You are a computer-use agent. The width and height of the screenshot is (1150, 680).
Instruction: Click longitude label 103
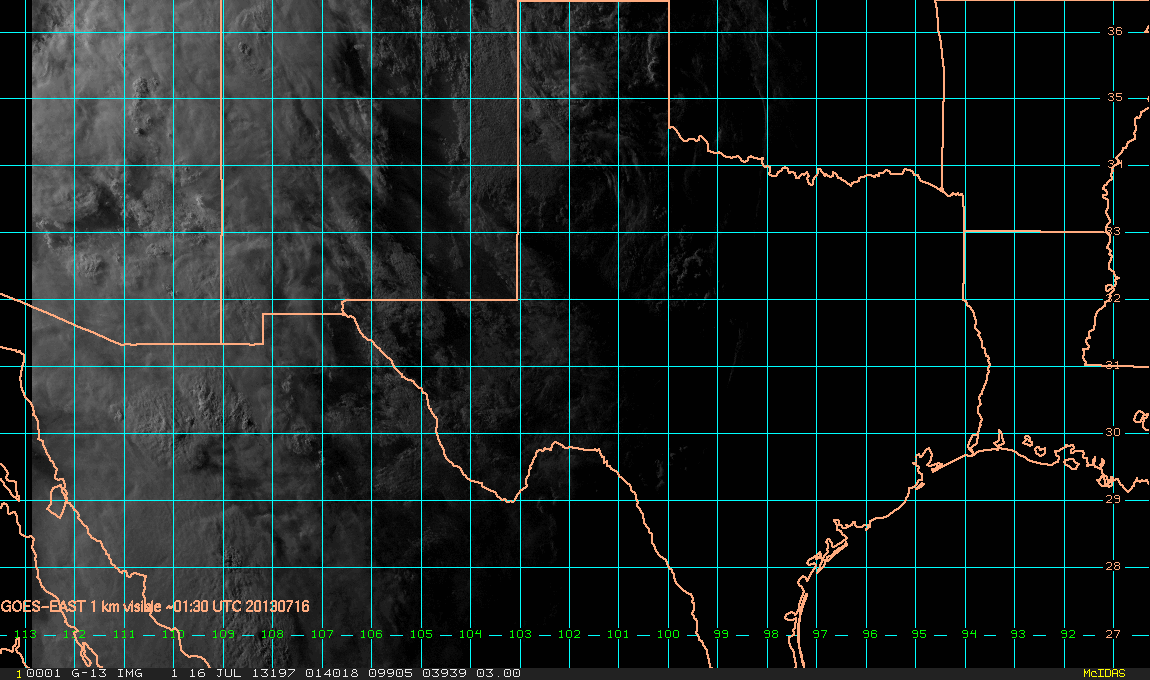coord(520,634)
